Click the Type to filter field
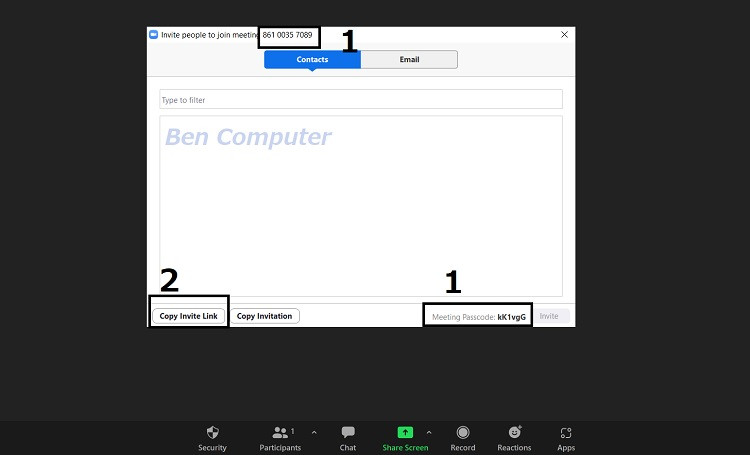Viewport: 750px width, 455px height. (x=361, y=100)
